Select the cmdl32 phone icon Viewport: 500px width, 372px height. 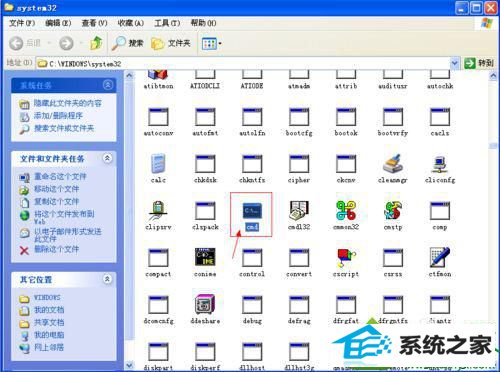[x=299, y=211]
